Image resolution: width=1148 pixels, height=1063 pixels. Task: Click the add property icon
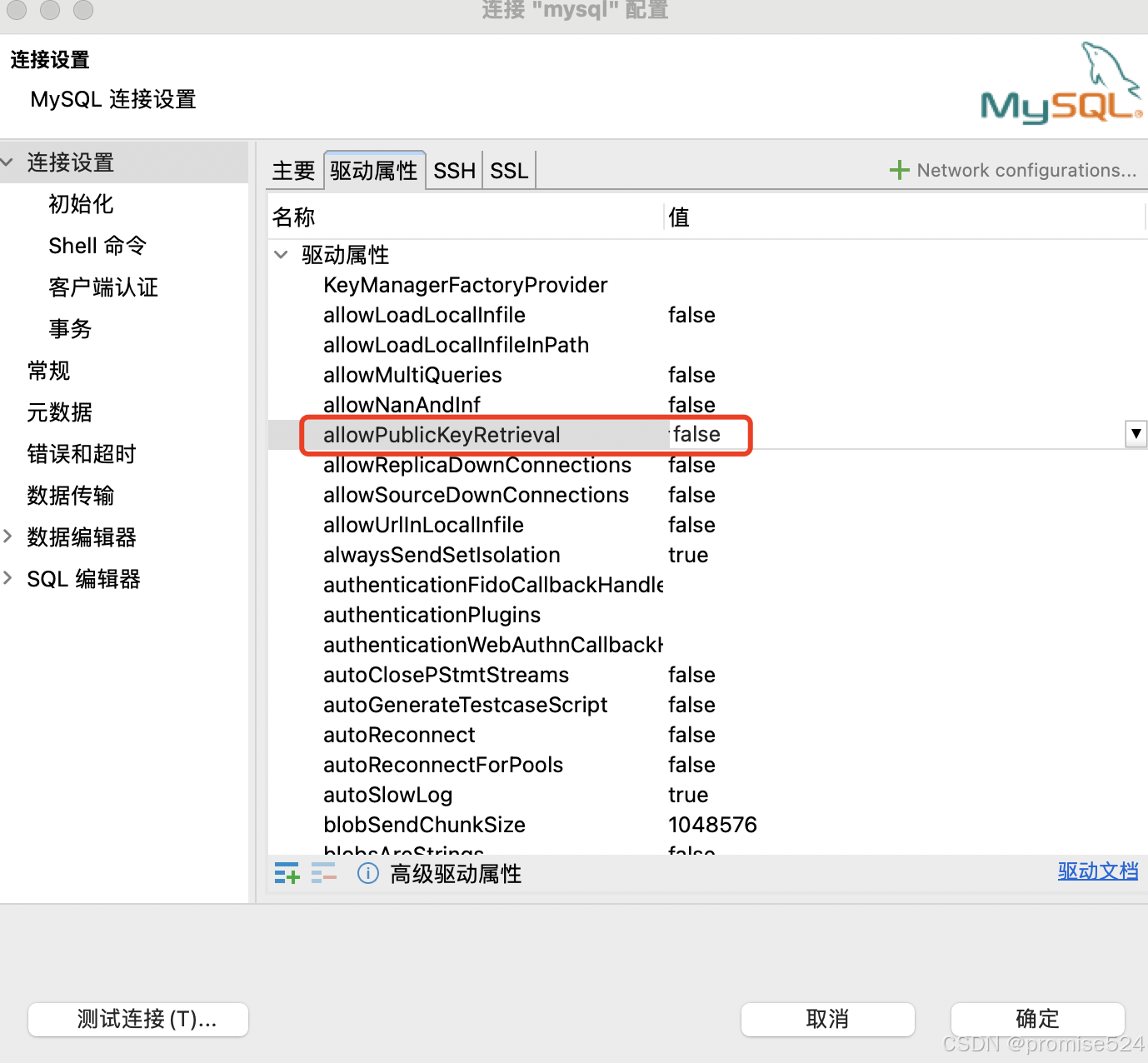pos(287,873)
